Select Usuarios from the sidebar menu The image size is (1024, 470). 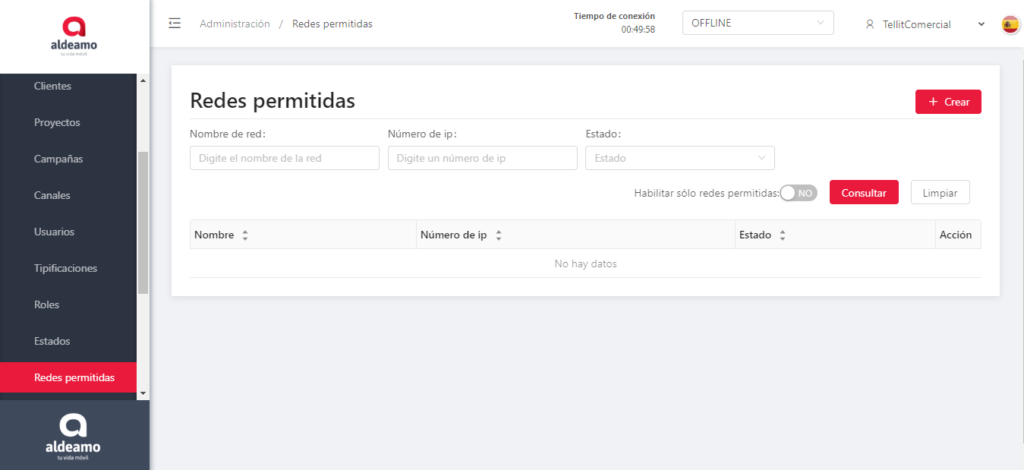tap(54, 232)
